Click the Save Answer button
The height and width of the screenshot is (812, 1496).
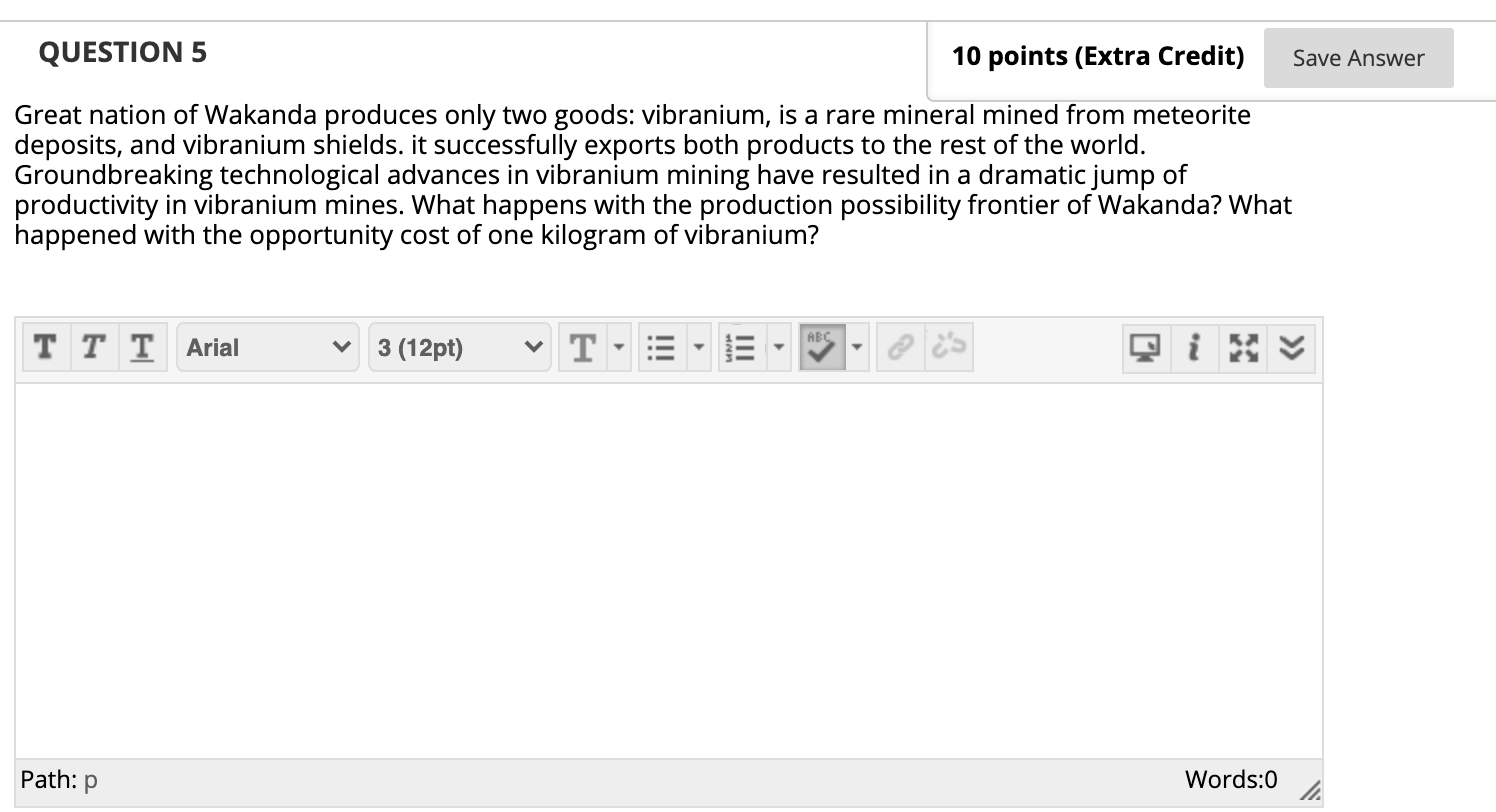click(x=1358, y=58)
